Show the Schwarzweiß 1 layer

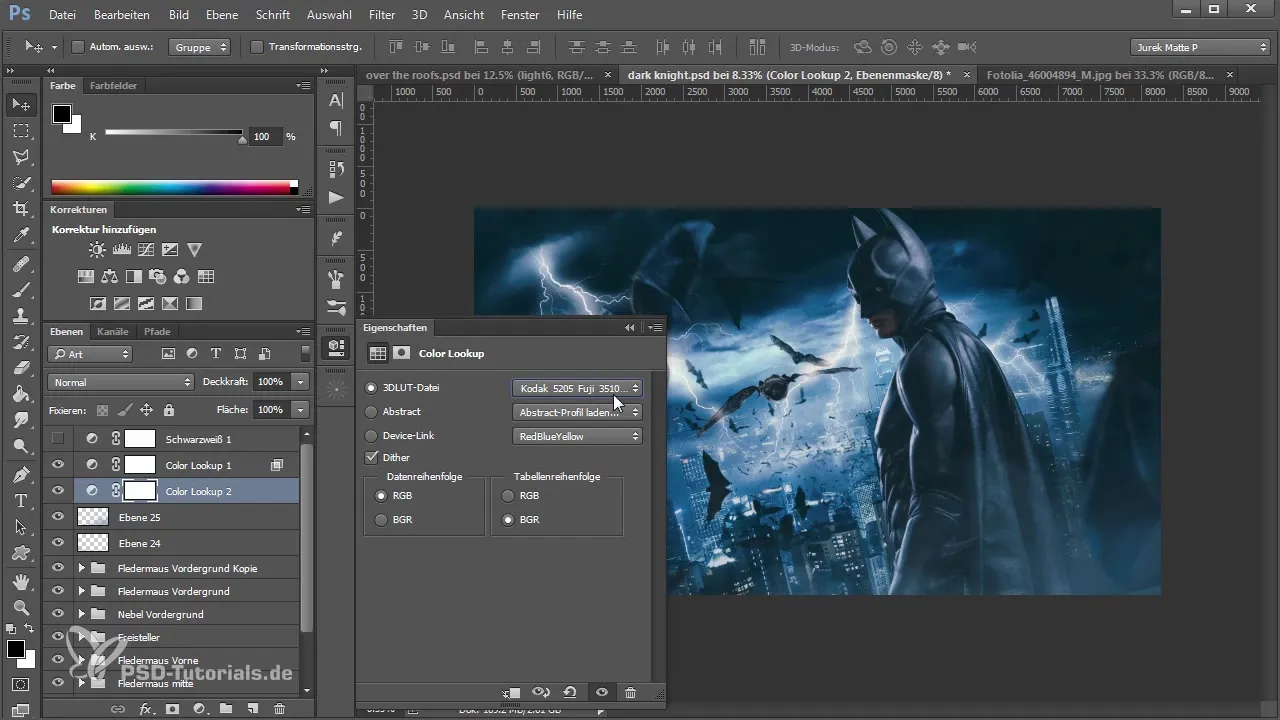(x=58, y=438)
